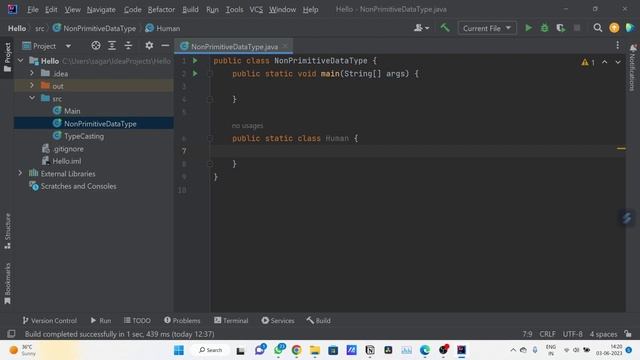
Task: Open the Navigate menu
Action: click(101, 9)
